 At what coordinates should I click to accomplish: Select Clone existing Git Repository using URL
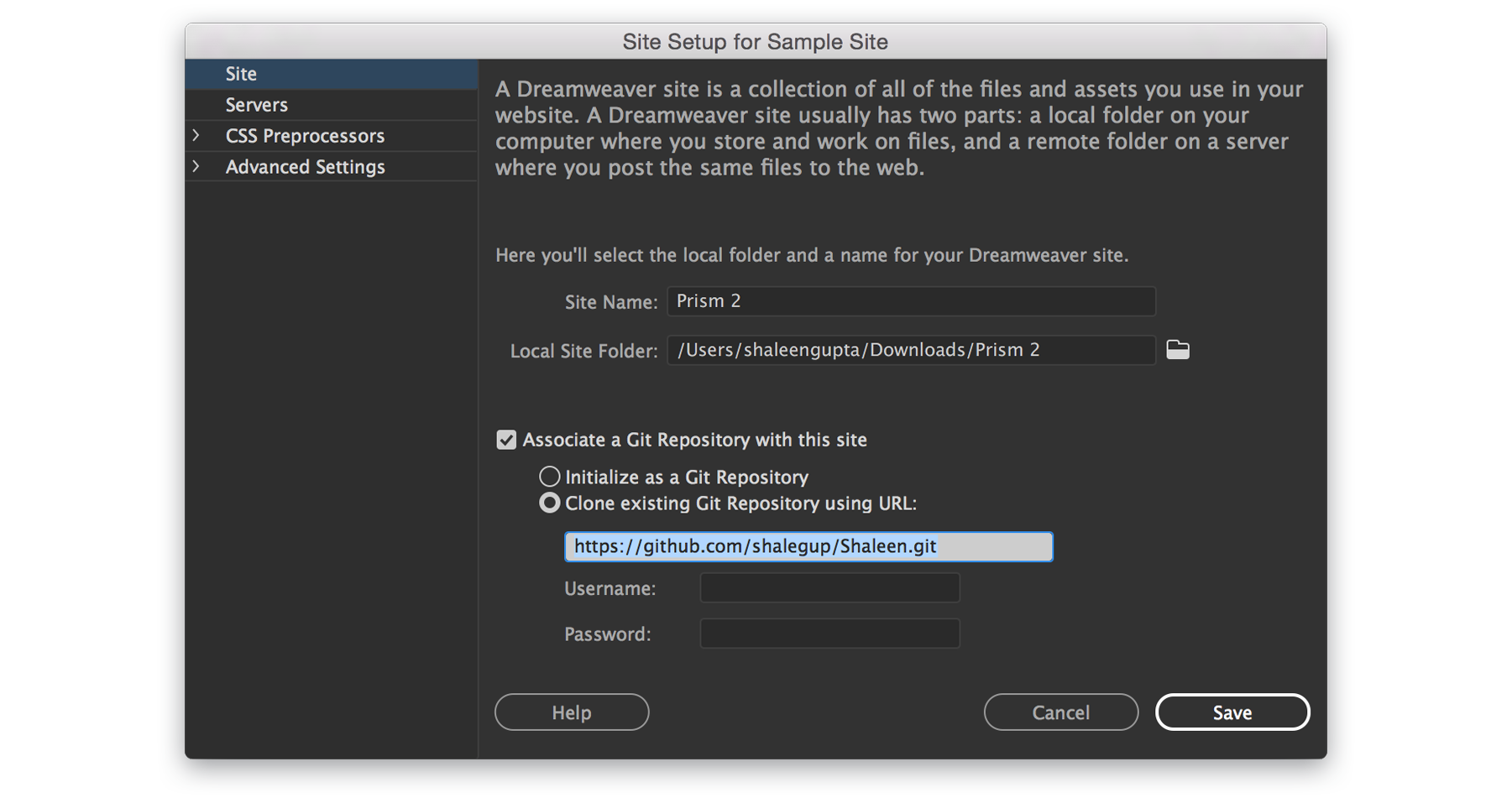coord(550,503)
